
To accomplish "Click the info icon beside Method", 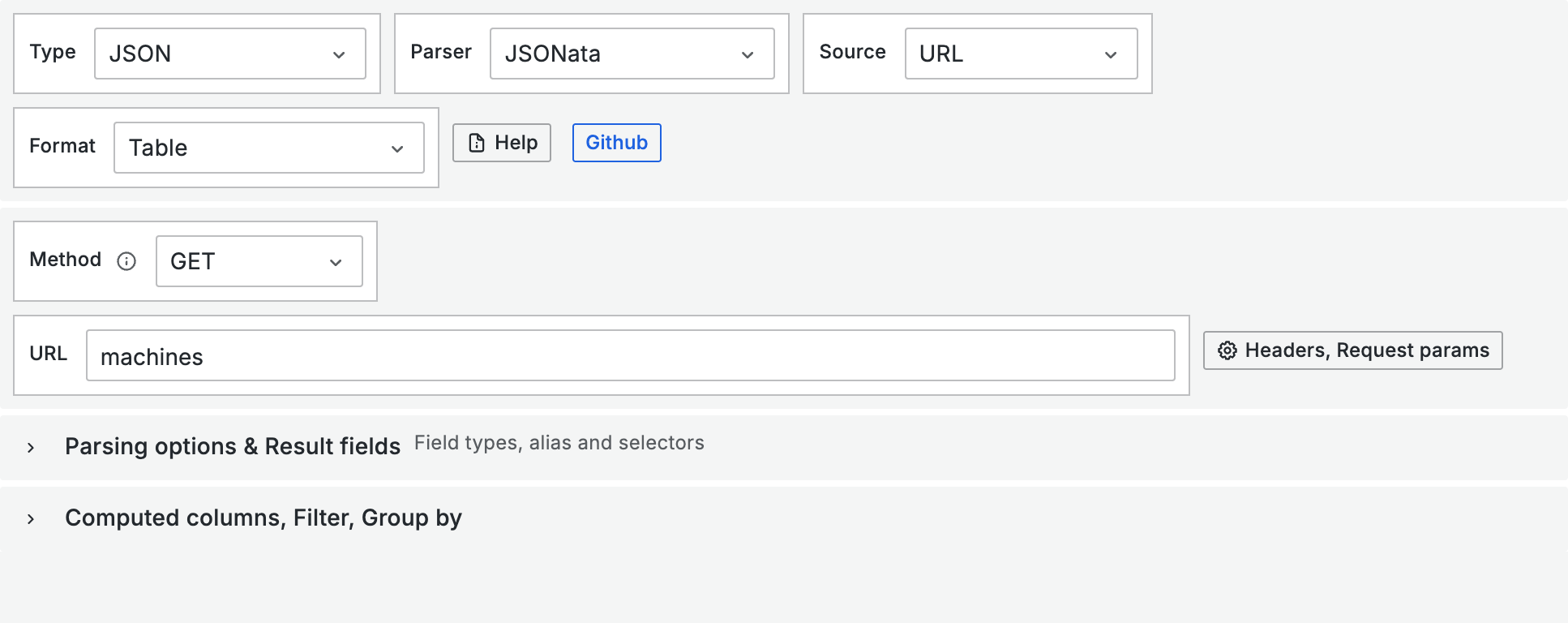I will (x=126, y=261).
